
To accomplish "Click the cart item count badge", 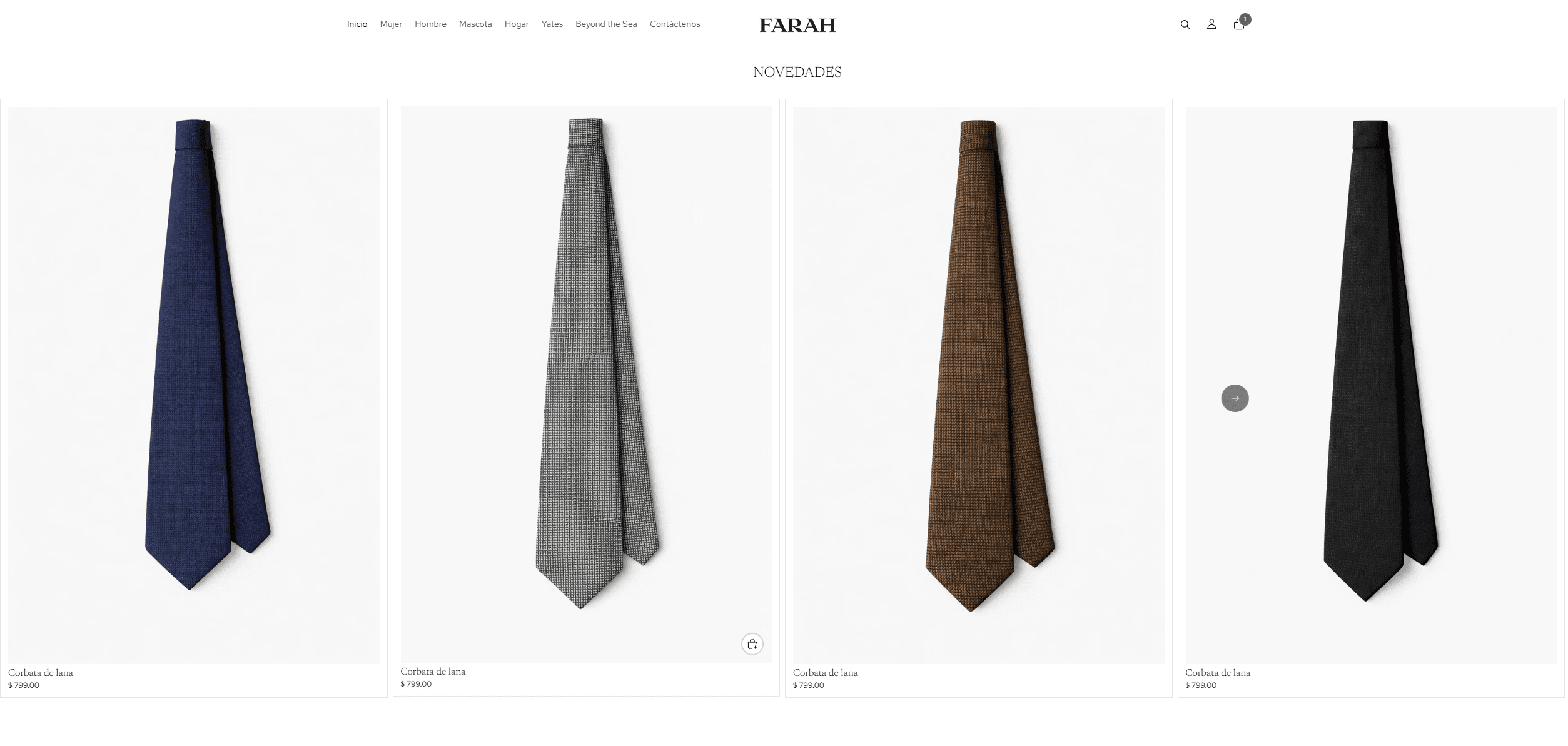I will (1245, 19).
